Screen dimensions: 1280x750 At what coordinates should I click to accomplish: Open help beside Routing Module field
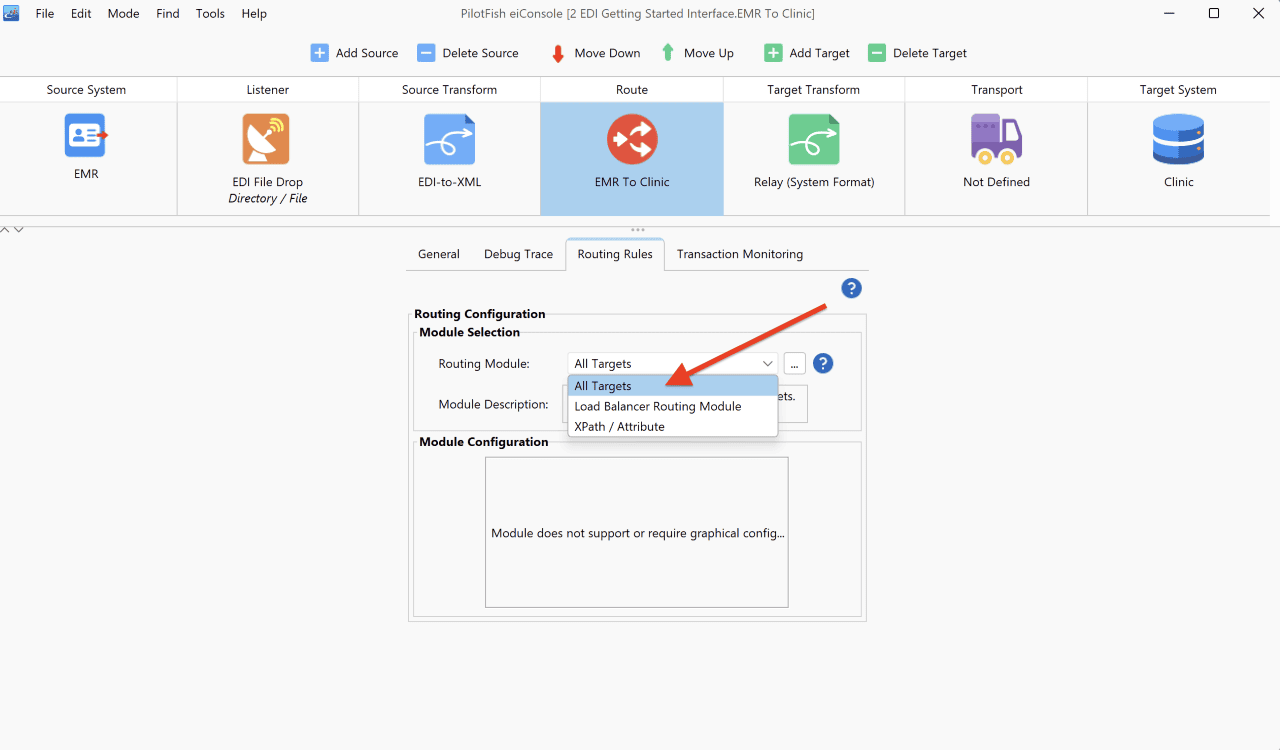pos(823,363)
